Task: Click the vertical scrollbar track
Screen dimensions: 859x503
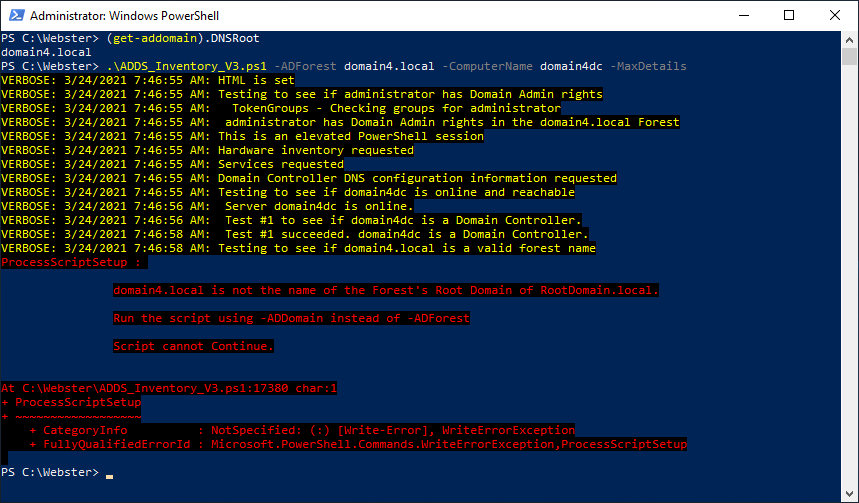Action: click(849, 300)
